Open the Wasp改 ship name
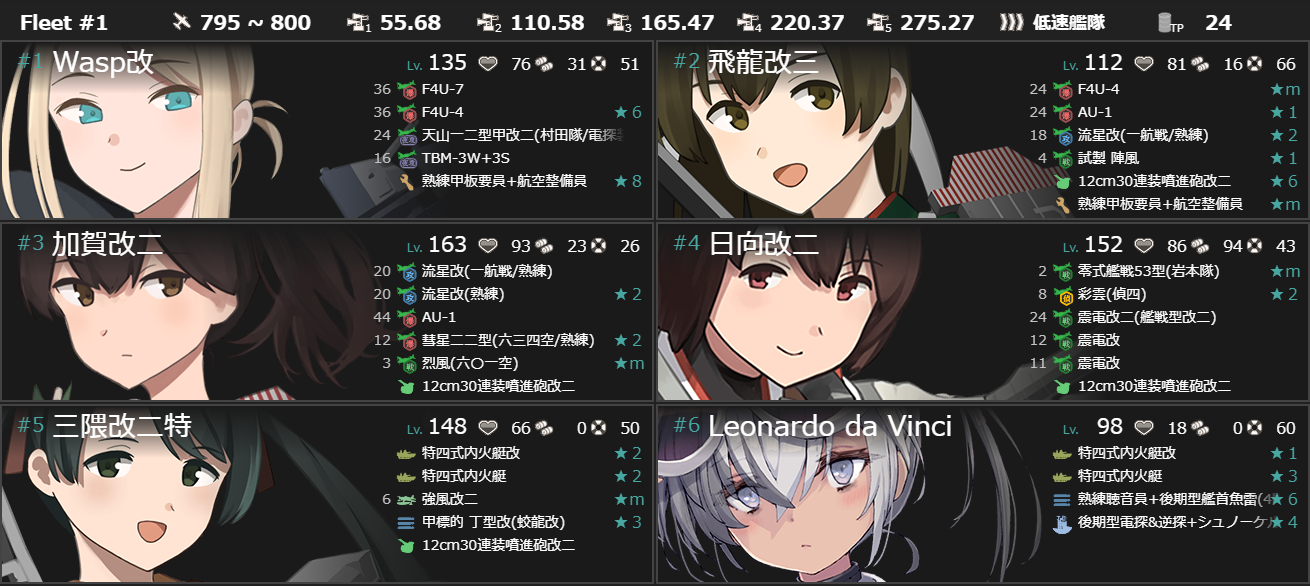The image size is (1310, 586). [103, 62]
